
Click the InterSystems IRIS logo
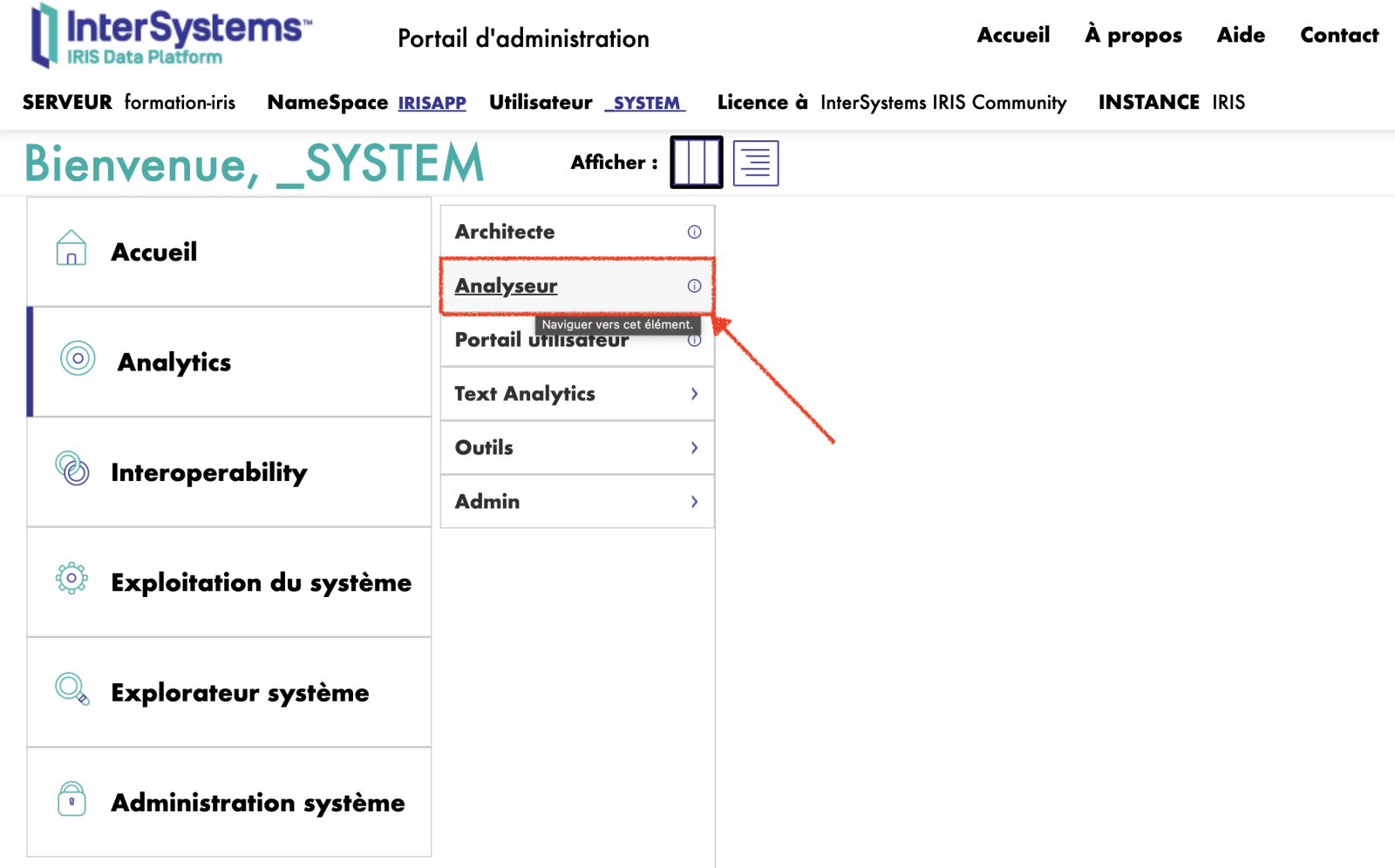[x=171, y=36]
